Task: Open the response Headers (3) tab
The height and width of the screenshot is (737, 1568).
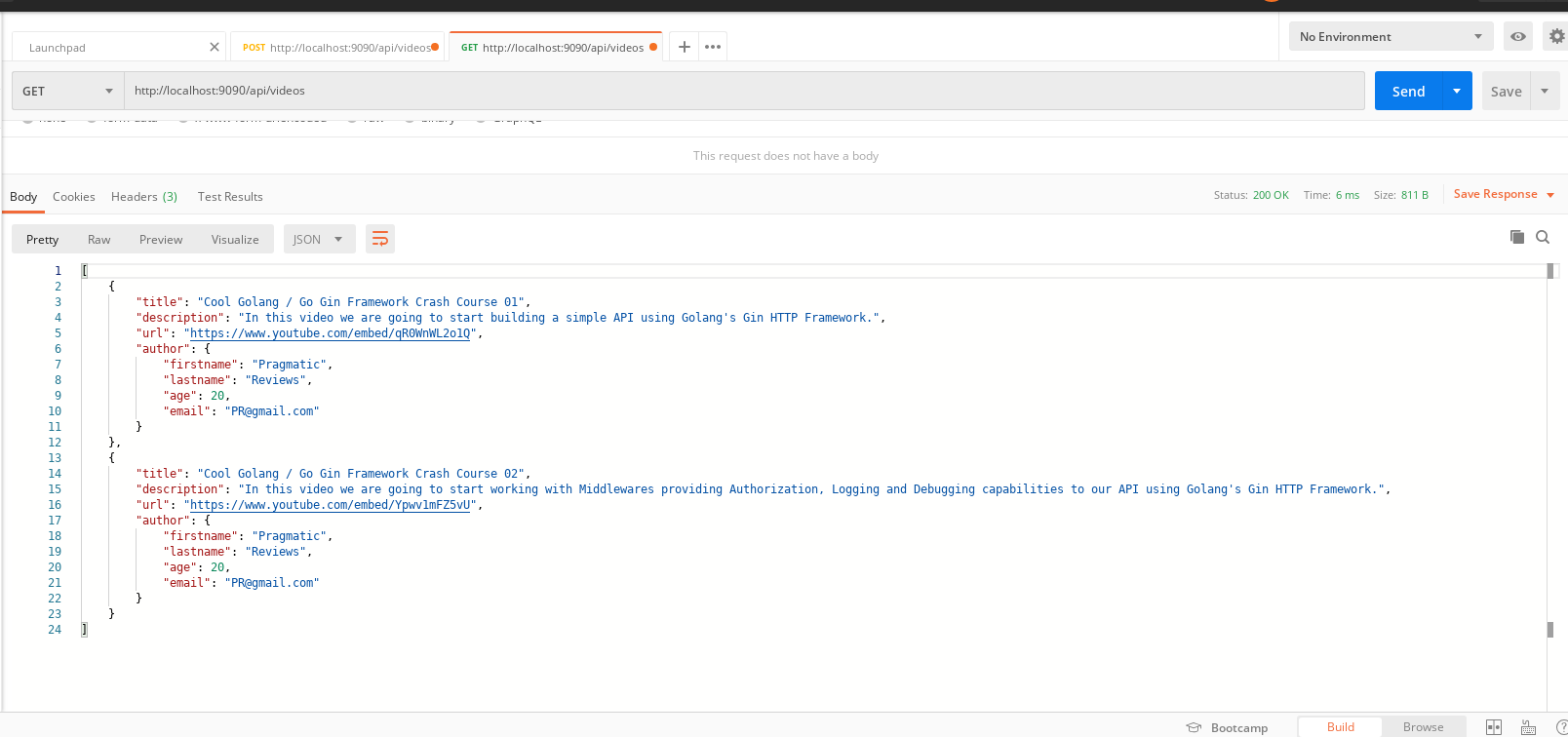Action: click(x=144, y=196)
